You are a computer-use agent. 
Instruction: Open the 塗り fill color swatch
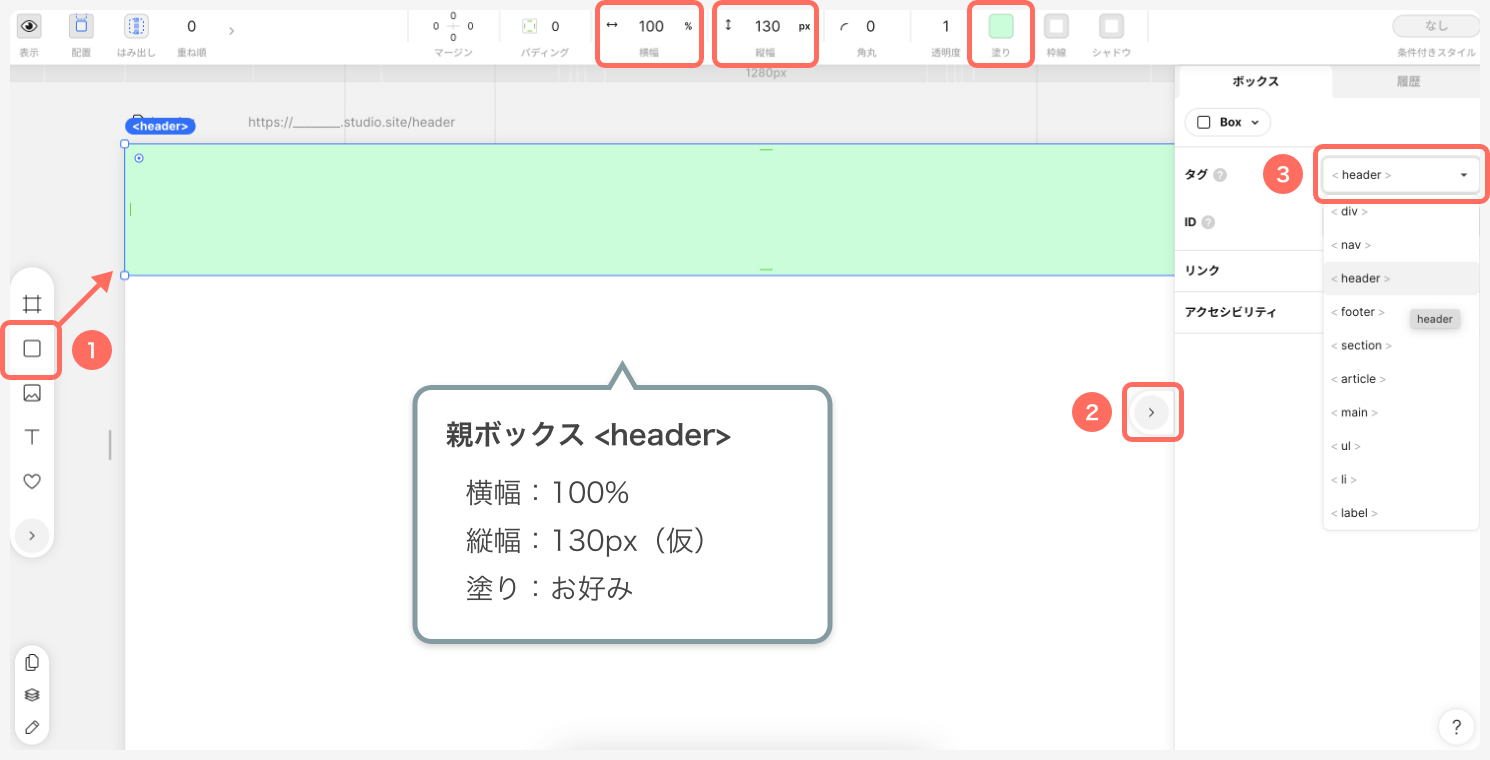(x=1001, y=27)
